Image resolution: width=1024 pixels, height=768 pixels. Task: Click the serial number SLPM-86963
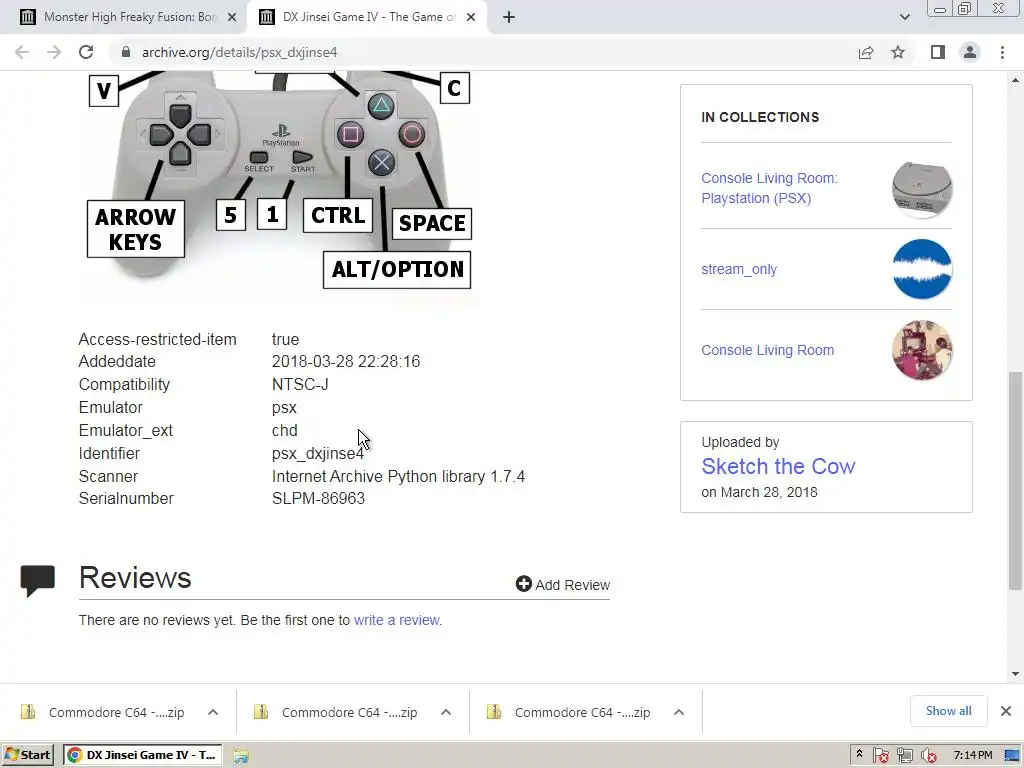318,498
